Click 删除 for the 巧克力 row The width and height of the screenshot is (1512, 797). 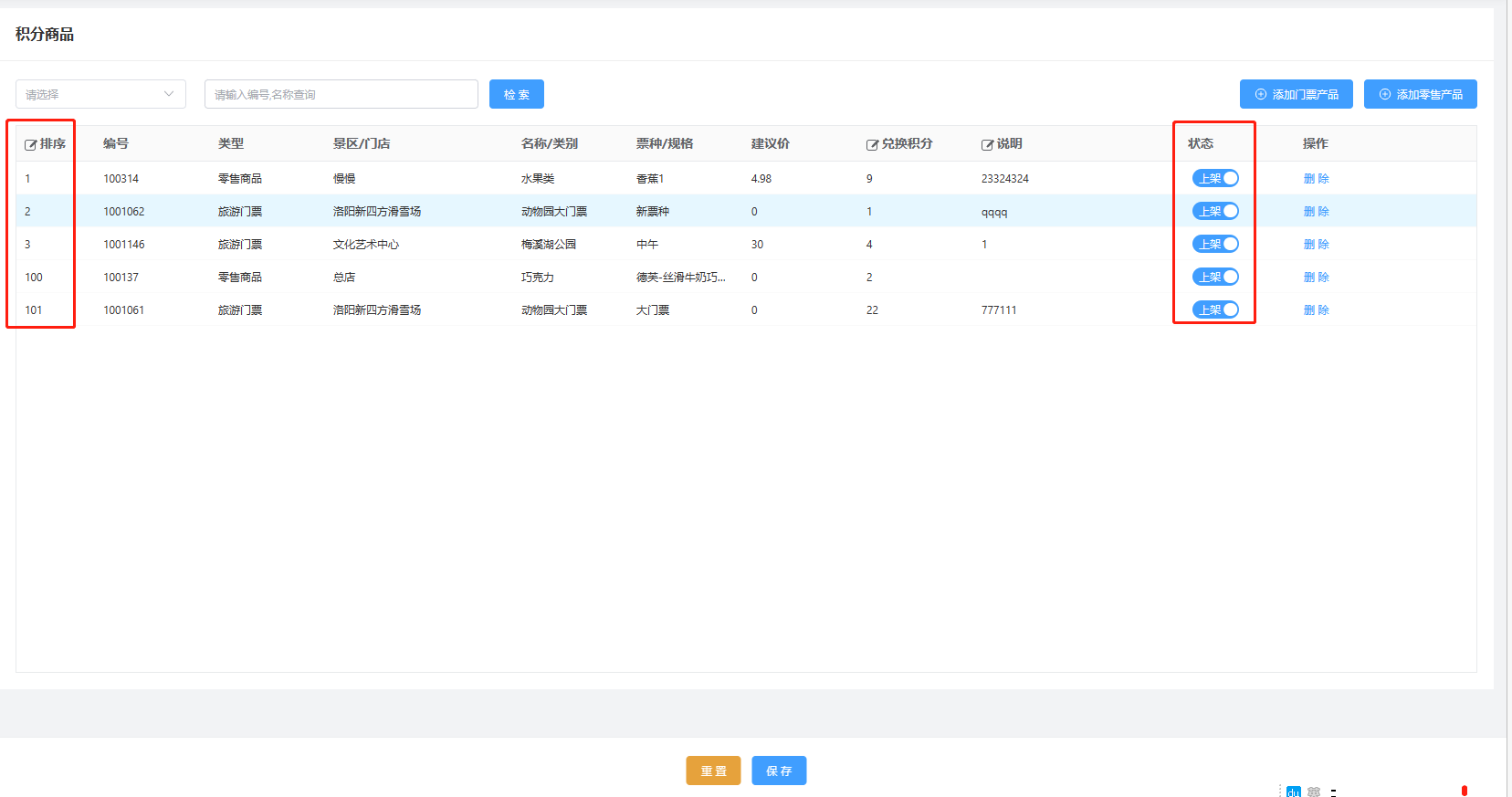pos(1316,278)
